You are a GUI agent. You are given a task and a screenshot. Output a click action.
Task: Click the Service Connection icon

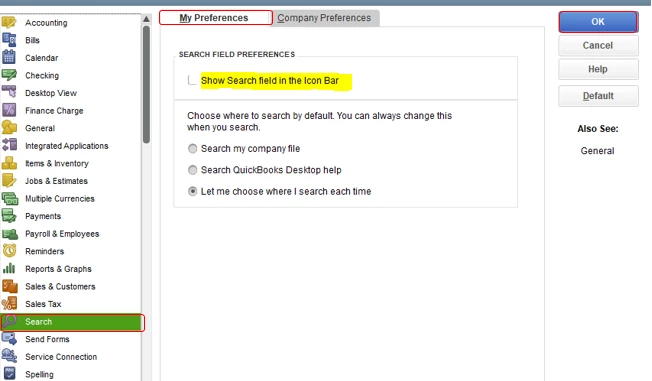pos(9,356)
